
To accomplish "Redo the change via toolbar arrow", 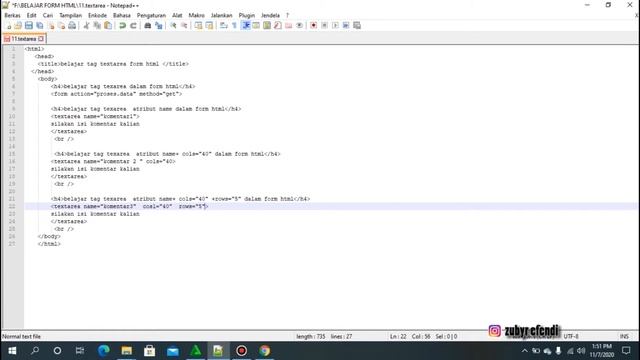I will coord(133,26).
